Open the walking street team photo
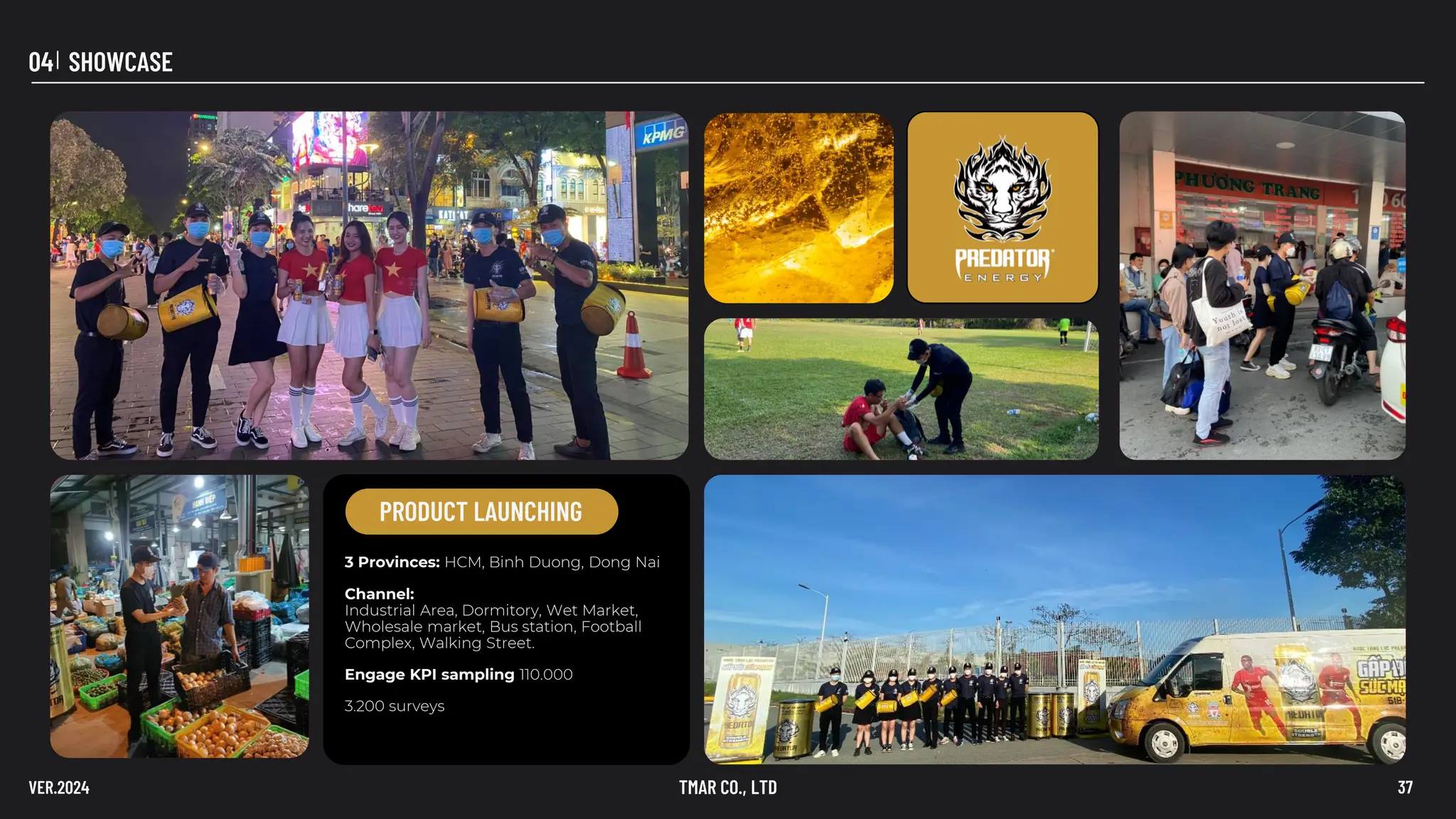Screen dimensions: 1456x819 tap(369, 285)
